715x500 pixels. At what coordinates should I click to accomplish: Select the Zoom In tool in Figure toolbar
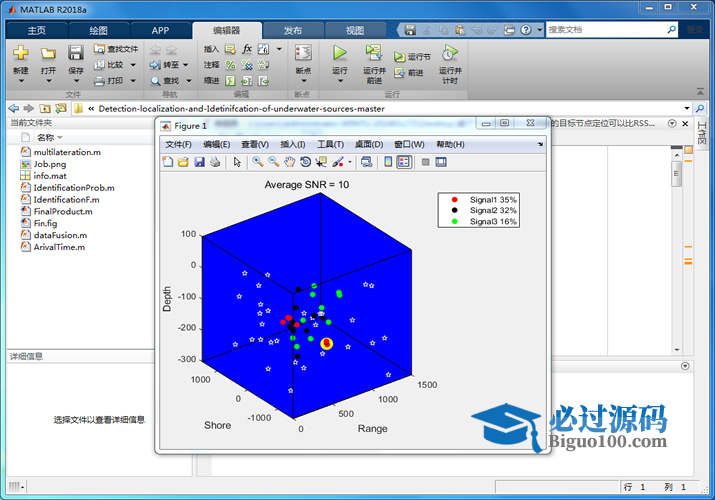point(258,162)
